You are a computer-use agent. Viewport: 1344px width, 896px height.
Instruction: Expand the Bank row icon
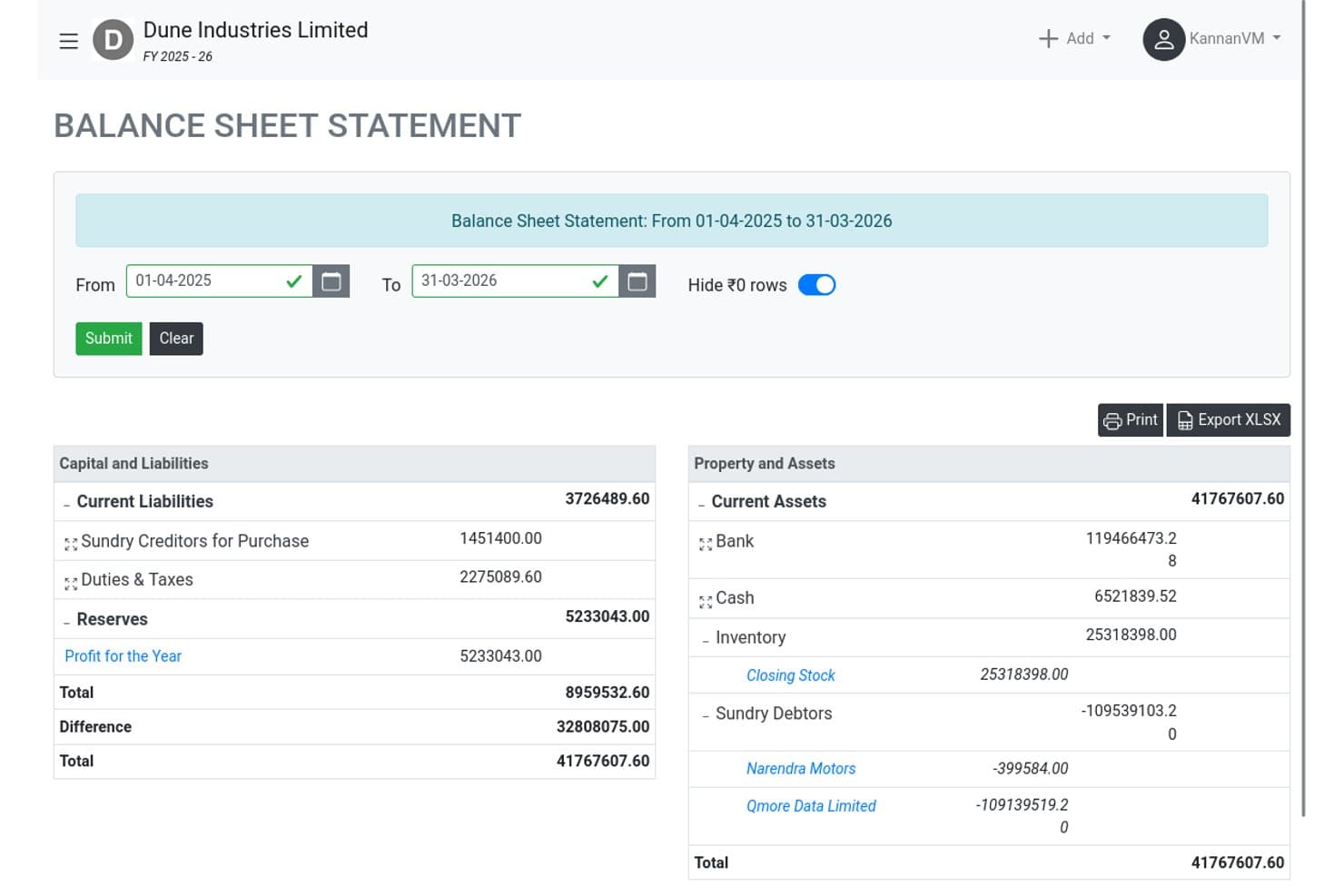[x=706, y=544]
